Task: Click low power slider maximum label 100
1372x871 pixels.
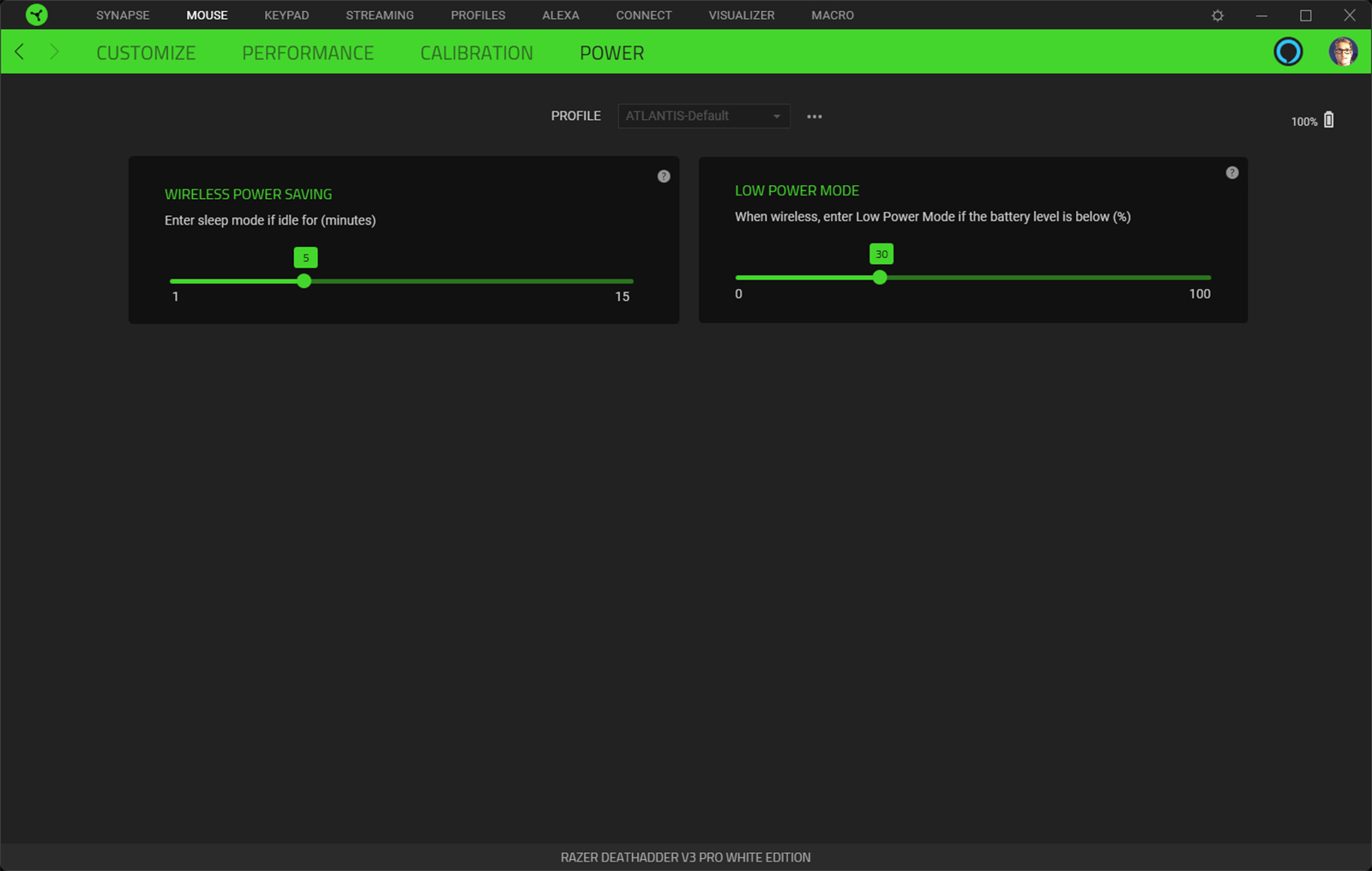Action: 1200,294
